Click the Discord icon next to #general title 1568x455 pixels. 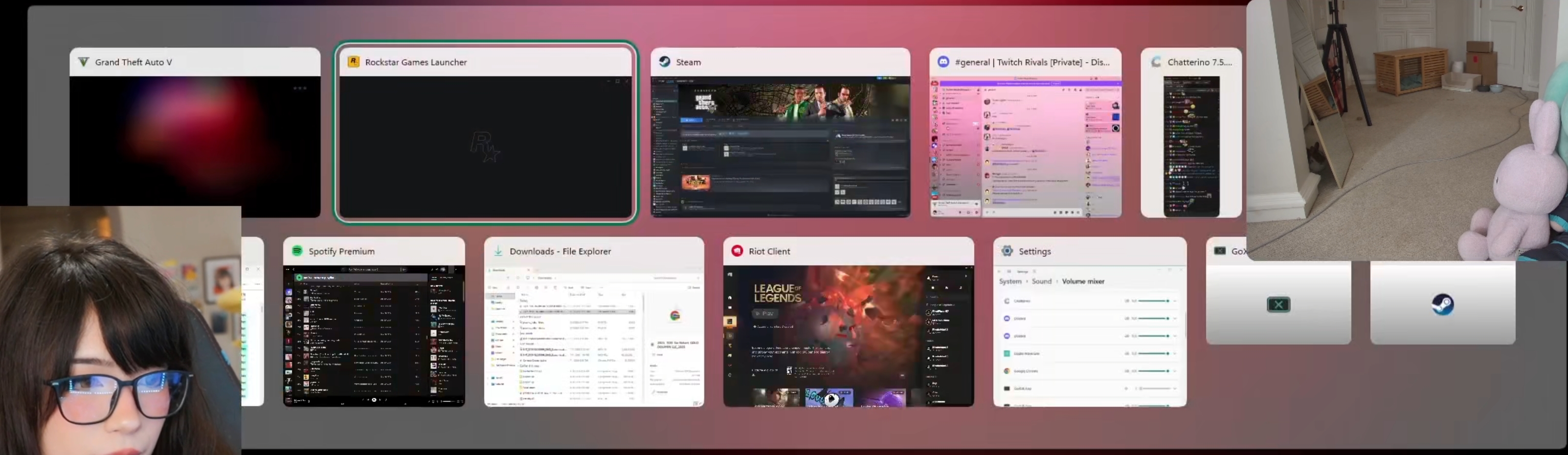click(x=943, y=62)
